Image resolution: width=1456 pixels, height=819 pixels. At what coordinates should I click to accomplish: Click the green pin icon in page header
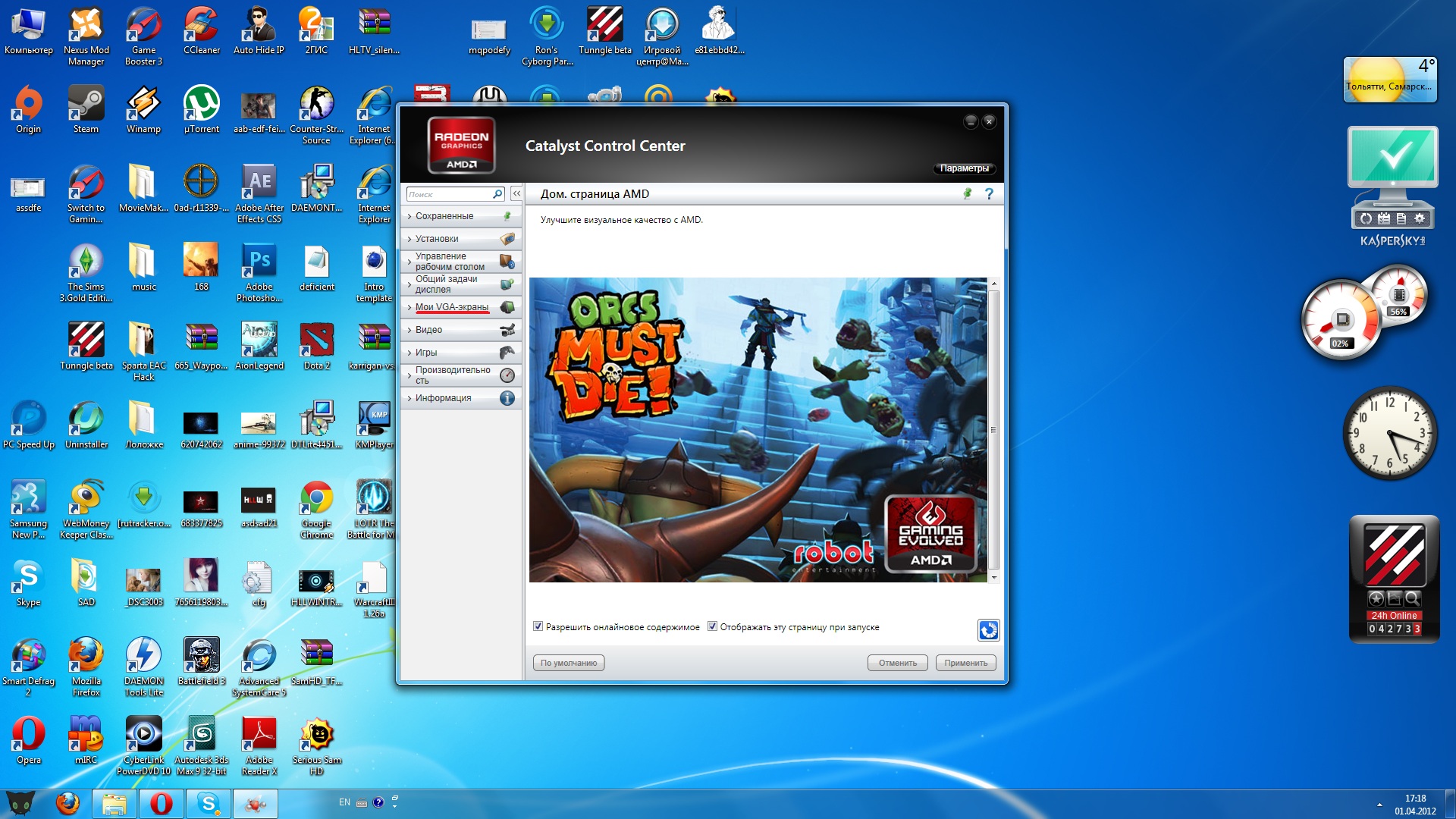pos(967,194)
